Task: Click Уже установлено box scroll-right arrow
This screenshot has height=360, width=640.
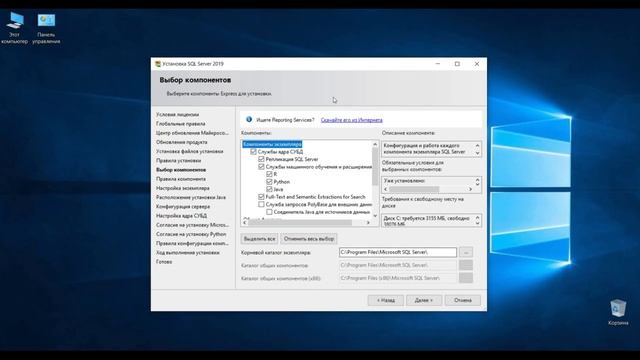Action: [x=470, y=189]
